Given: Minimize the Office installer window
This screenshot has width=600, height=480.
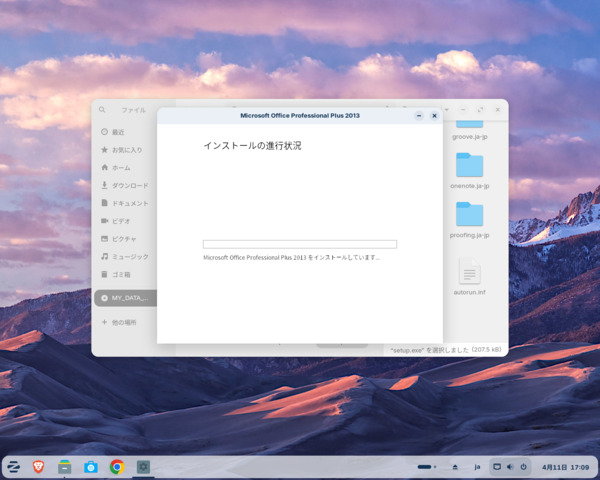Looking at the screenshot, I should [419, 116].
